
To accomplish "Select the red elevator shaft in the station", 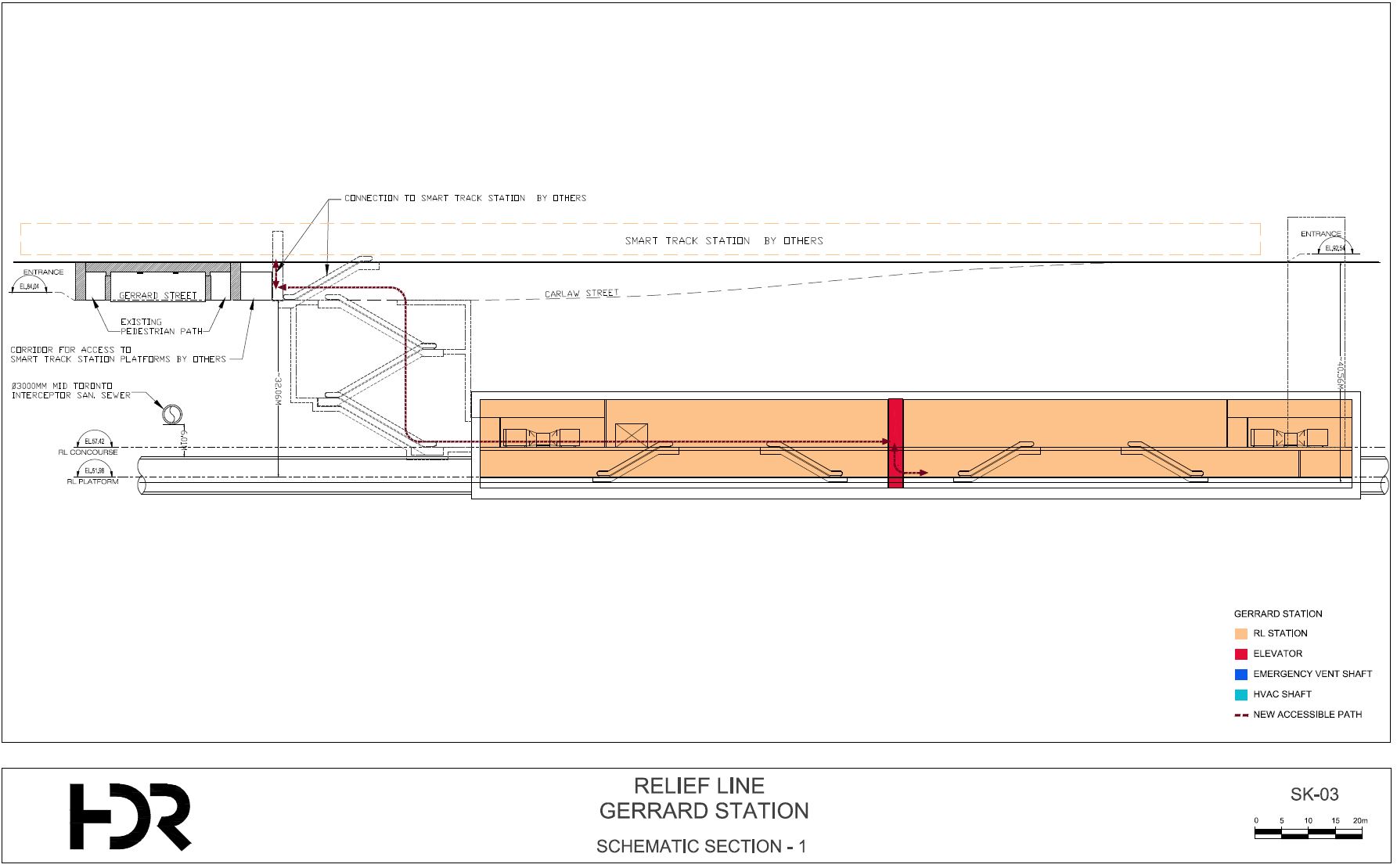I will pos(895,443).
